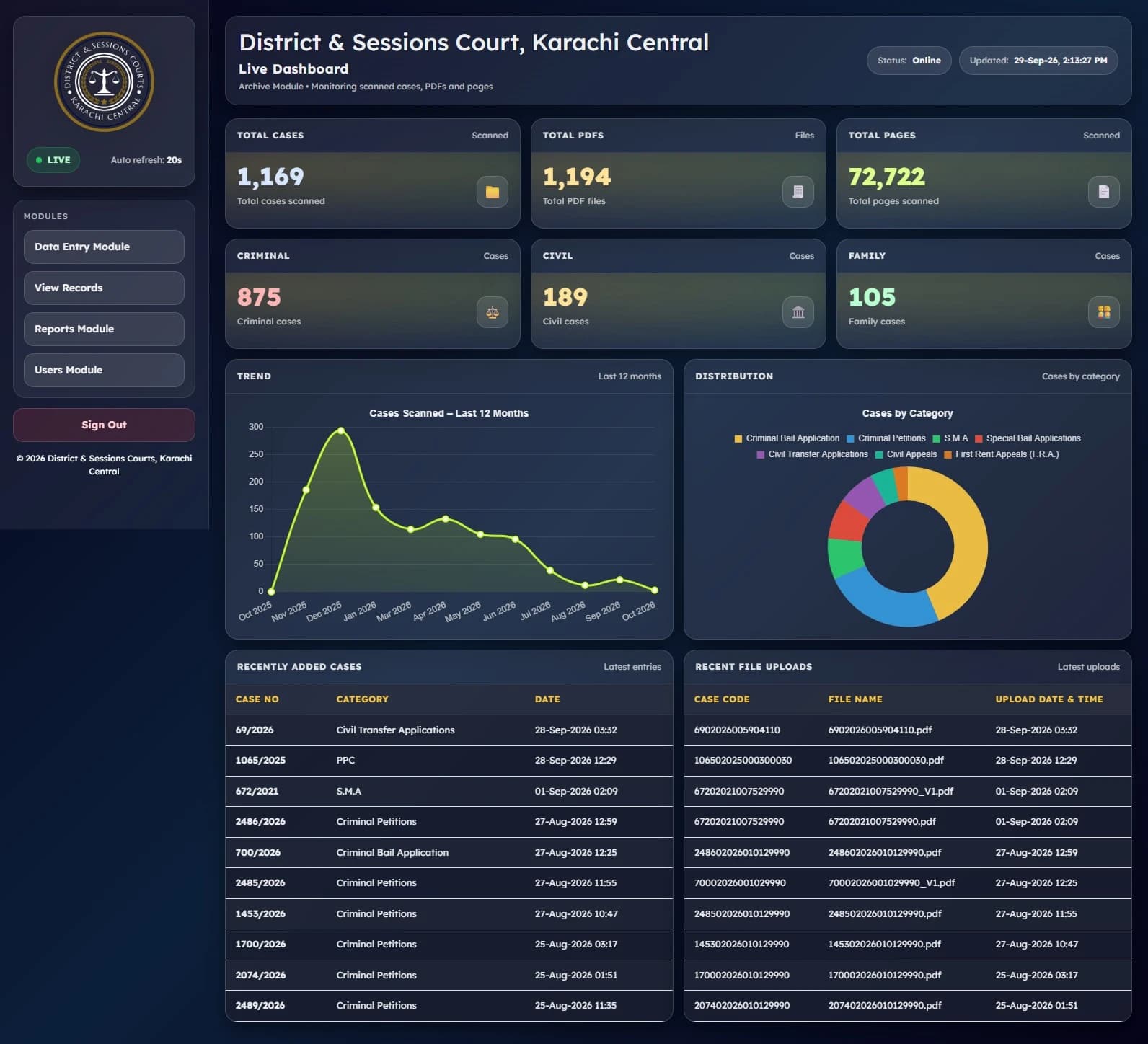The width and height of the screenshot is (1148, 1044).
Task: Click Auto refresh 20s label
Action: (x=146, y=160)
